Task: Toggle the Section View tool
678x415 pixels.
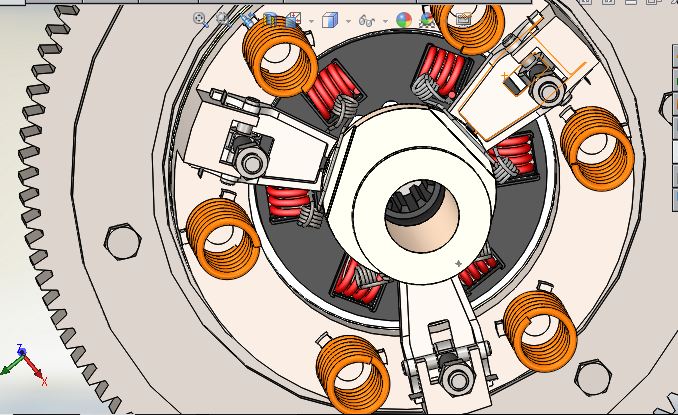Action: pyautogui.click(x=270, y=20)
